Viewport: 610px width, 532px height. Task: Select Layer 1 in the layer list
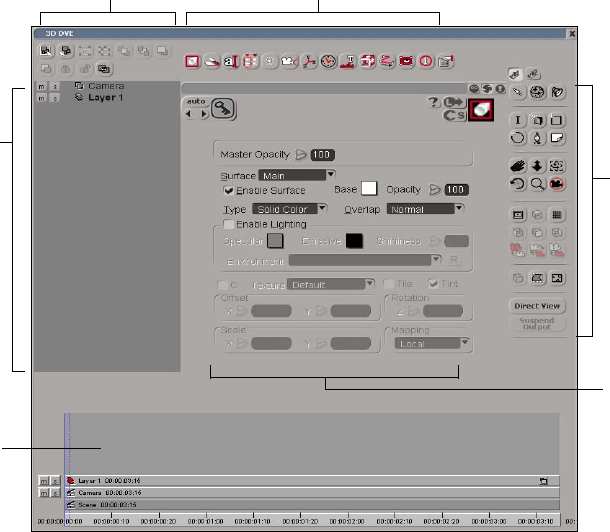click(105, 98)
